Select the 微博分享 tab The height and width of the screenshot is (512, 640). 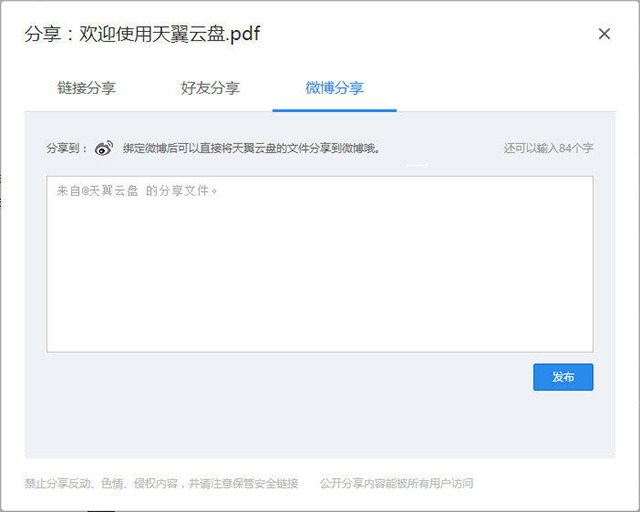click(x=334, y=88)
